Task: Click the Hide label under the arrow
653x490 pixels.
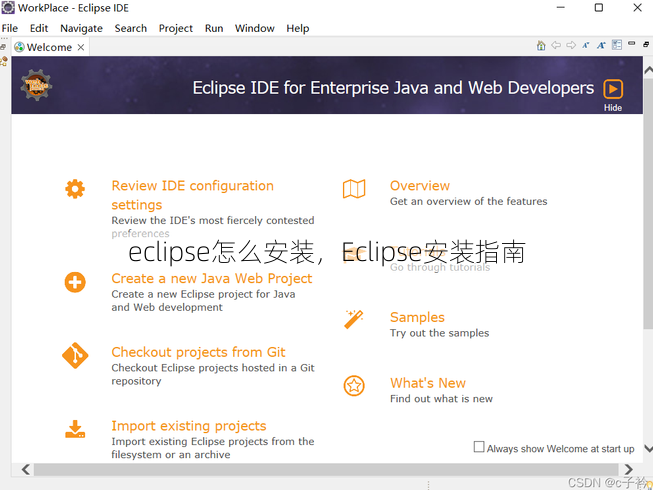Action: click(x=613, y=108)
